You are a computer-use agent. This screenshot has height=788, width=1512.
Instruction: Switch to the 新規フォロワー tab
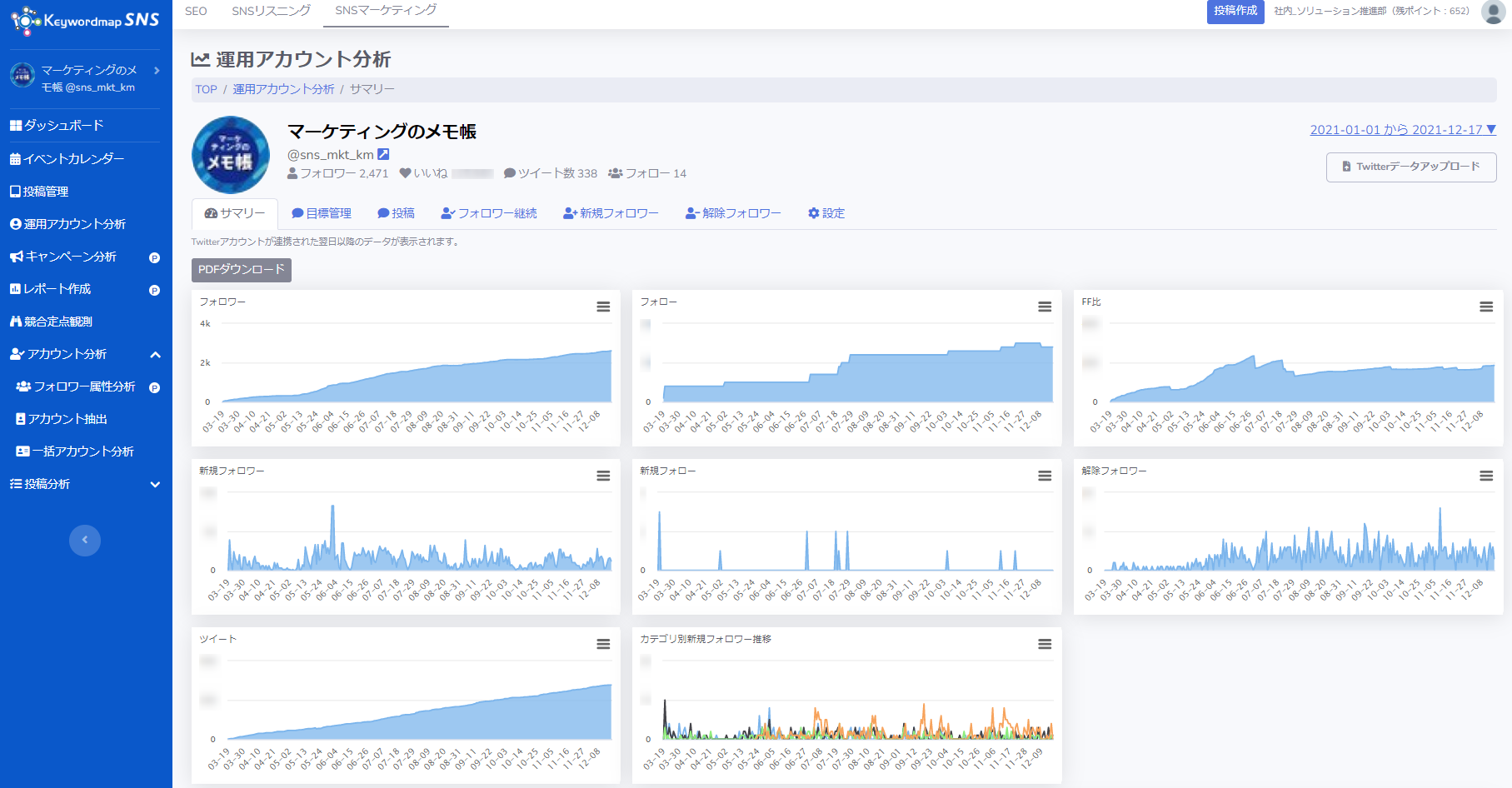tap(611, 213)
